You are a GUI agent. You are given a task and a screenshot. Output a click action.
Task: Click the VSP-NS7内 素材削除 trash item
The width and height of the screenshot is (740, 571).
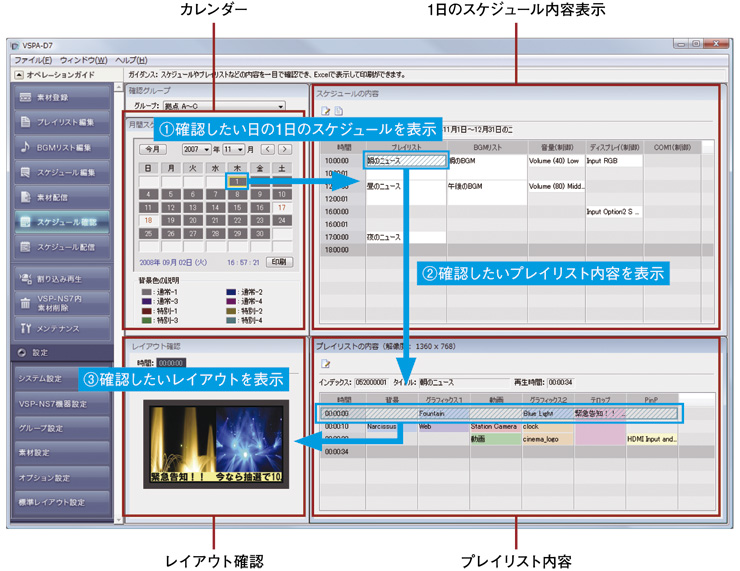(x=62, y=302)
